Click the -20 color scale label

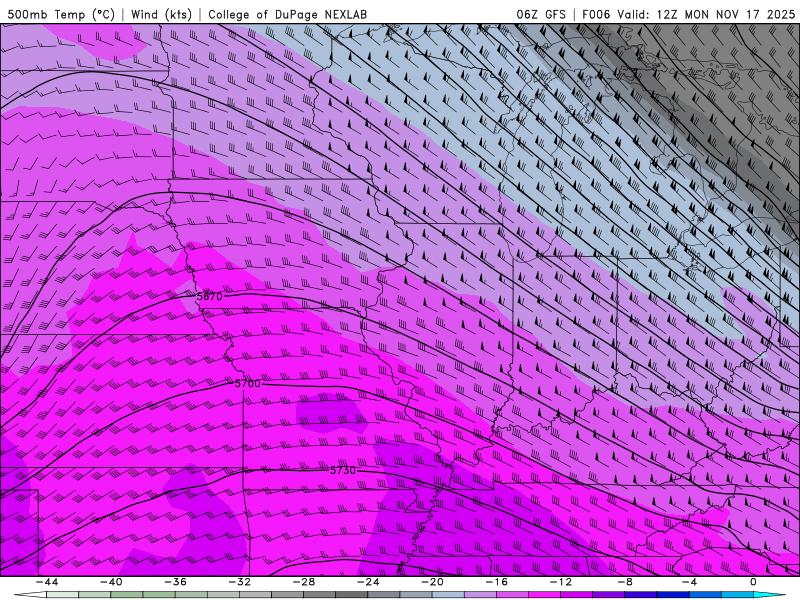click(x=432, y=582)
